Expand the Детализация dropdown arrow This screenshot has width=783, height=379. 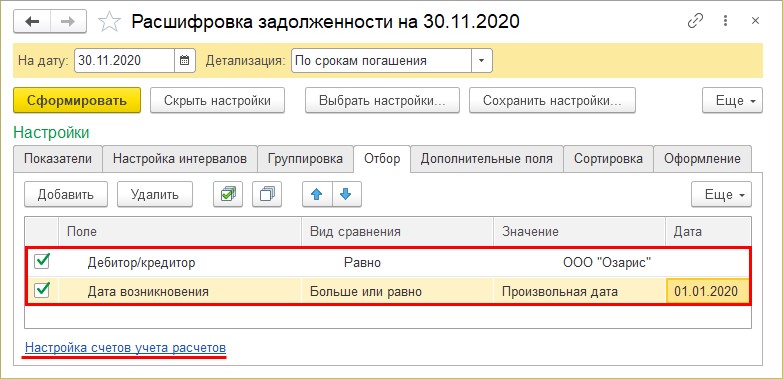pyautogui.click(x=482, y=61)
